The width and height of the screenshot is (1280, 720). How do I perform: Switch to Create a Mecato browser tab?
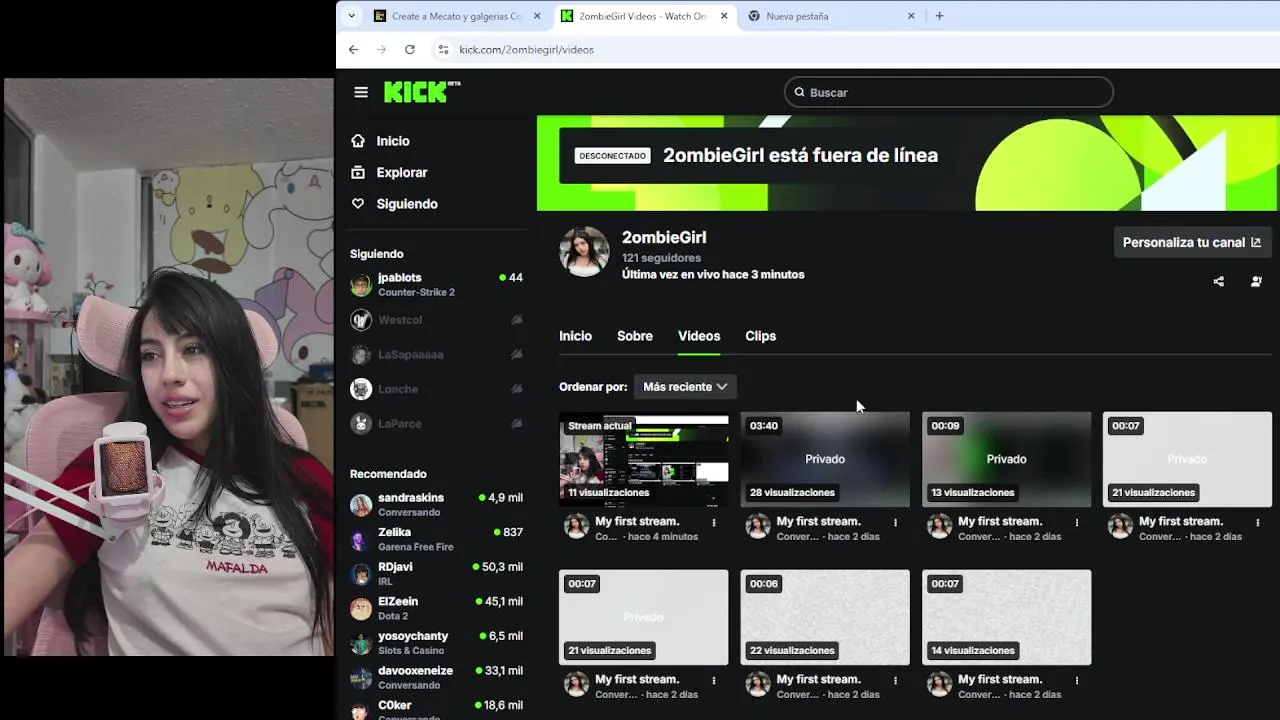coord(456,16)
